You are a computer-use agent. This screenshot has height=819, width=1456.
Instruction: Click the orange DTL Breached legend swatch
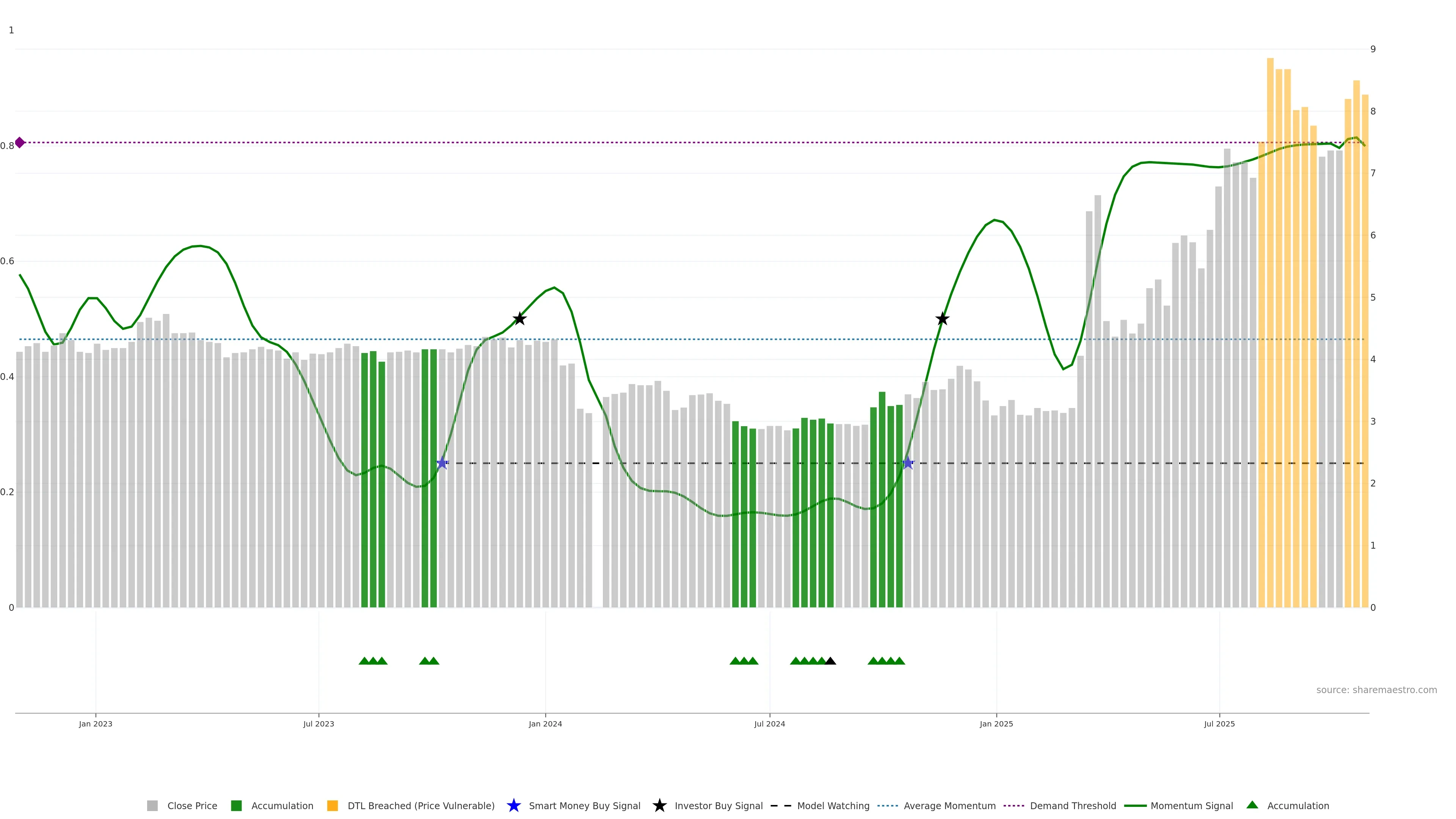click(333, 805)
